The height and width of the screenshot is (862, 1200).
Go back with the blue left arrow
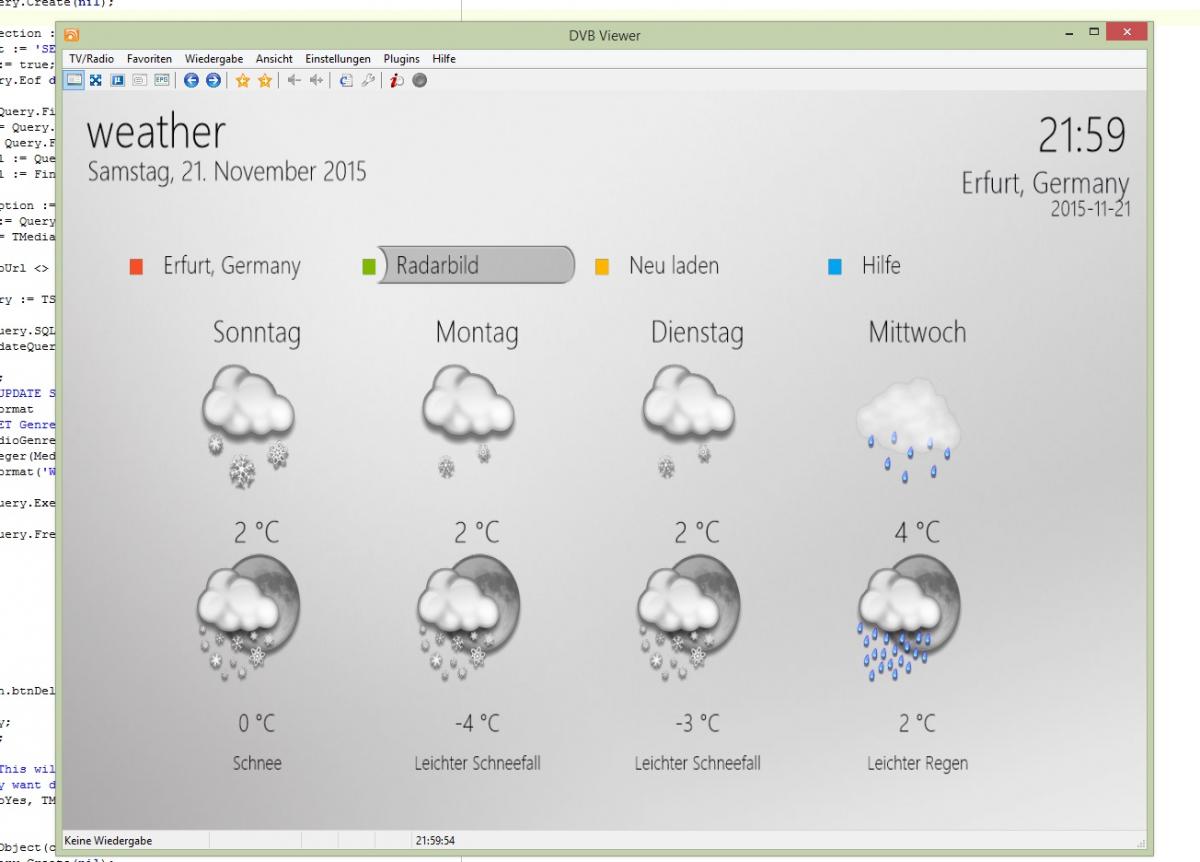pos(191,80)
